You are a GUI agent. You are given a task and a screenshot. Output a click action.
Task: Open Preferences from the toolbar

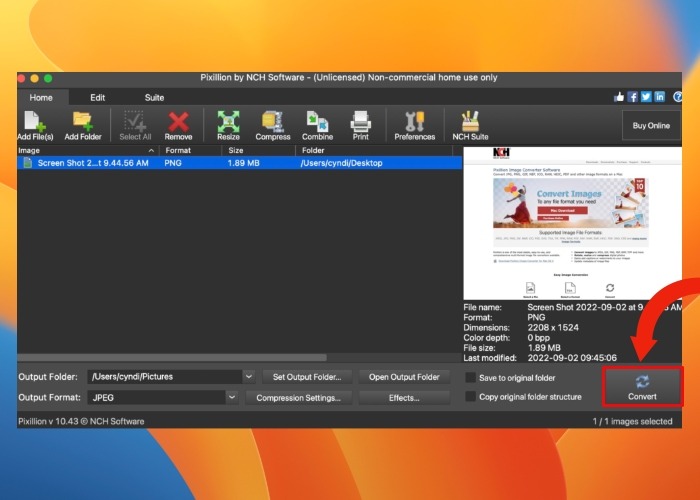click(414, 125)
